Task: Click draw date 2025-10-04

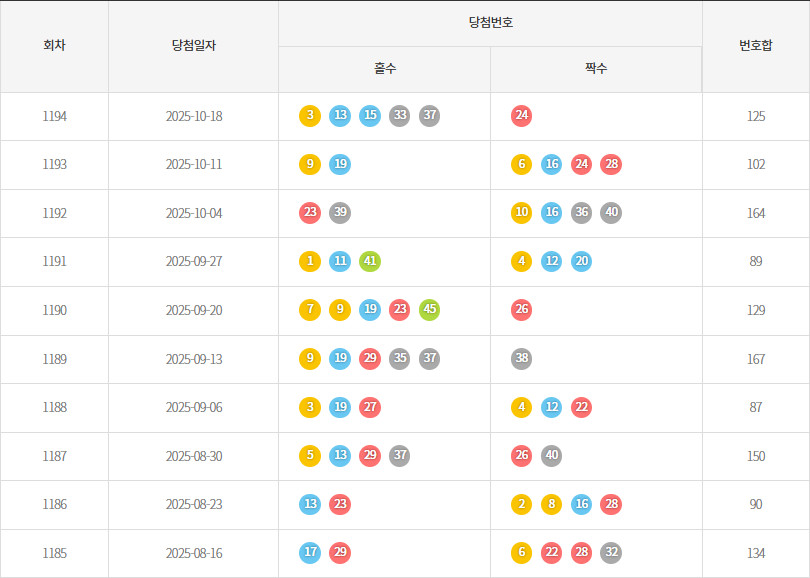Action: tap(194, 213)
